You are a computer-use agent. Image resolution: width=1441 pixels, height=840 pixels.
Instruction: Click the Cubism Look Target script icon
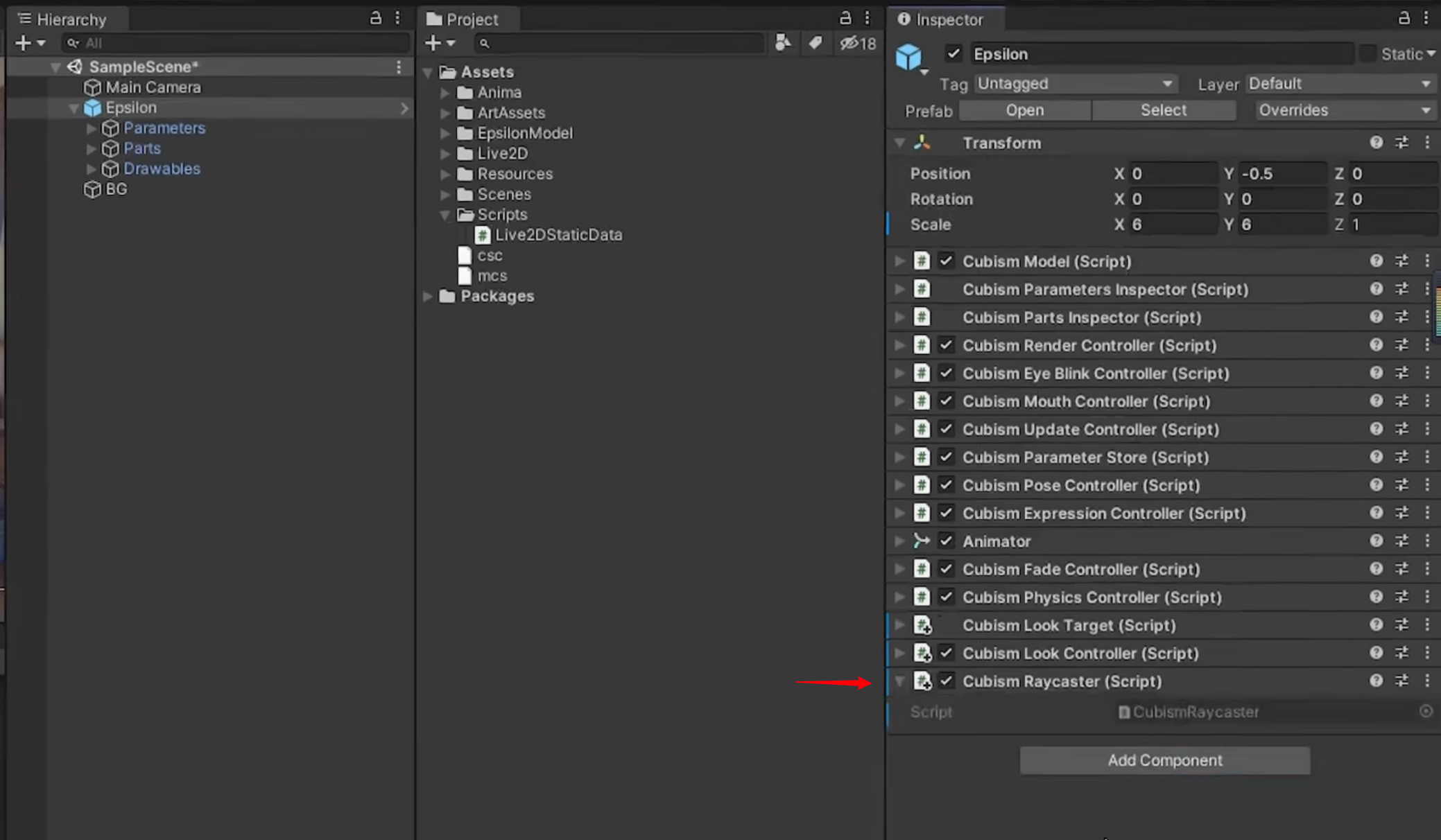(x=921, y=625)
